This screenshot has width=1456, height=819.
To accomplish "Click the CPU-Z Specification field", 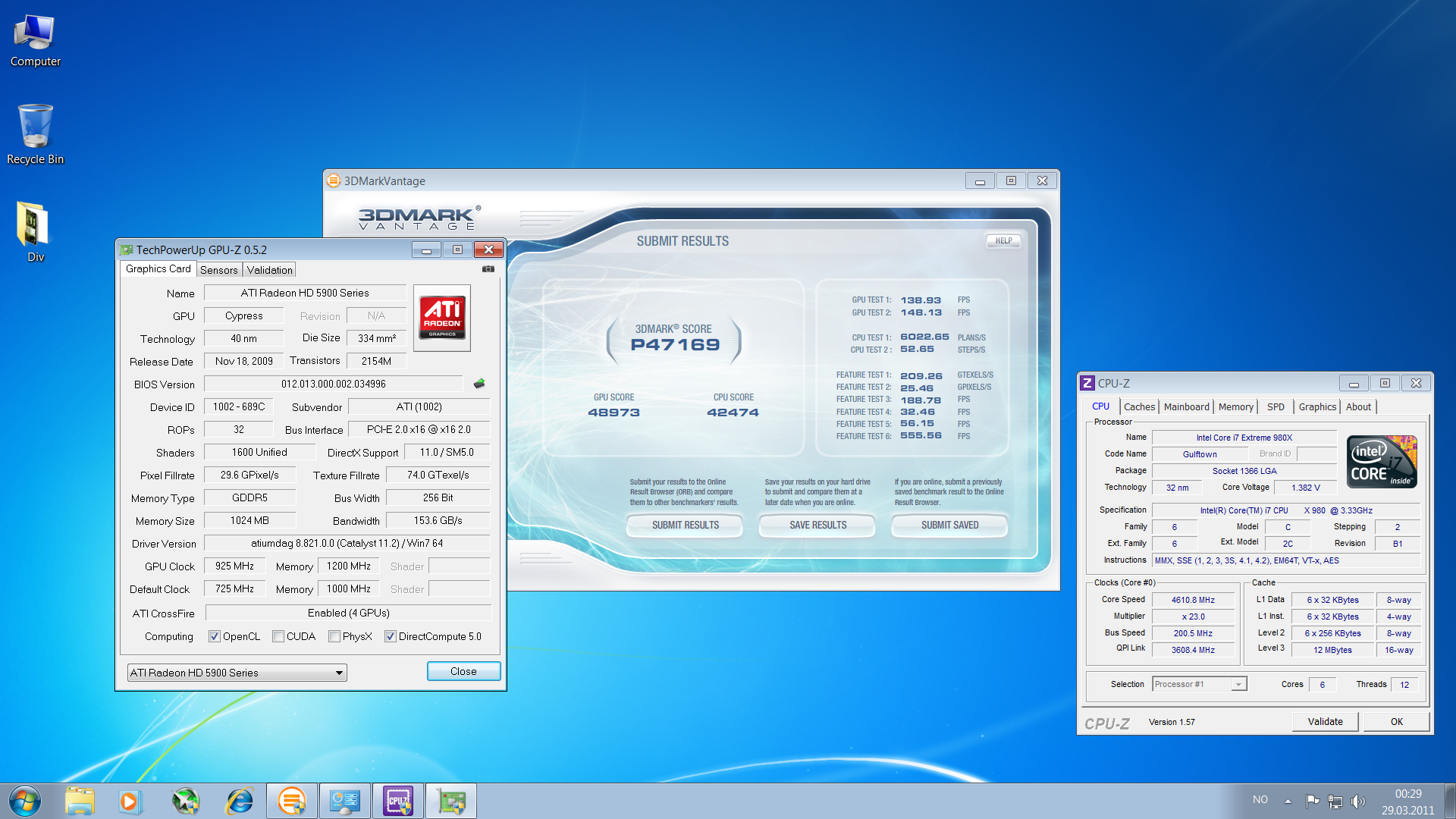I will (x=1286, y=510).
